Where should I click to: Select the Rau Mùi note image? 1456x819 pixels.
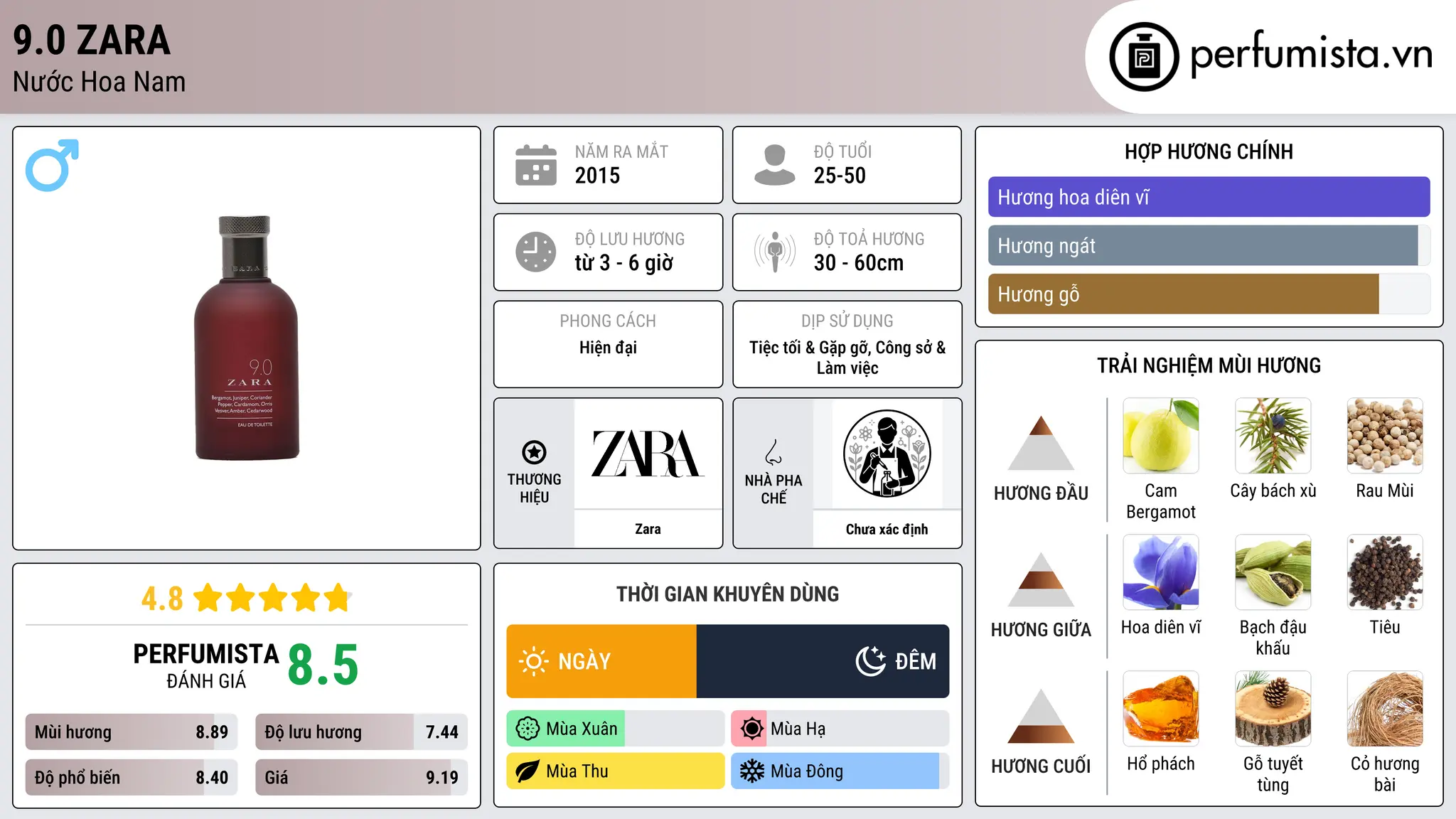[1385, 436]
